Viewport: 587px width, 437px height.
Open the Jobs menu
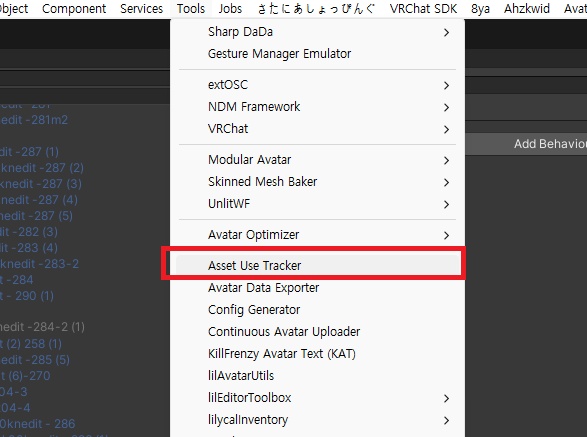pos(230,9)
